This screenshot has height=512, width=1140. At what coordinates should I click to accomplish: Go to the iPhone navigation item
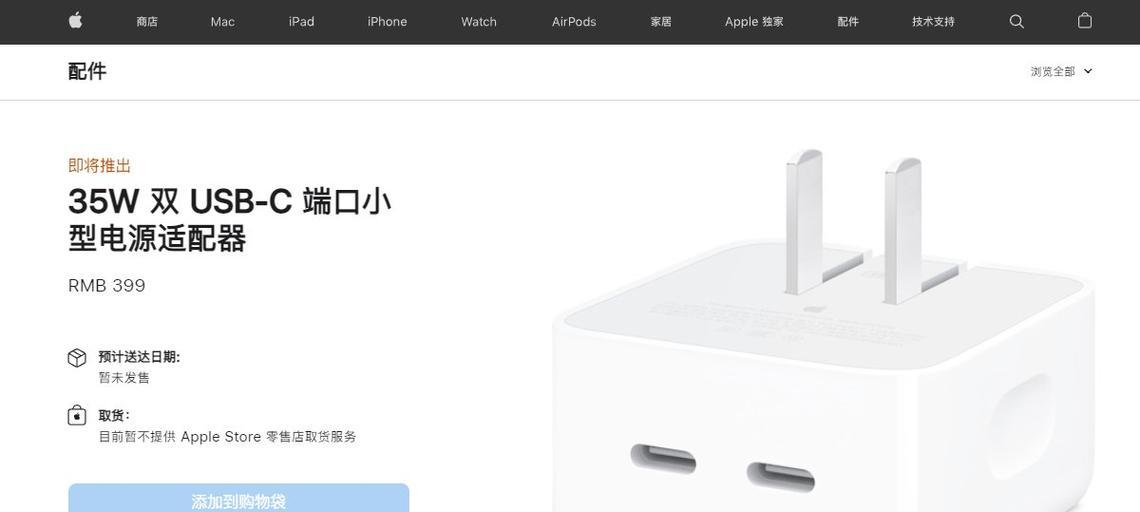point(387,22)
